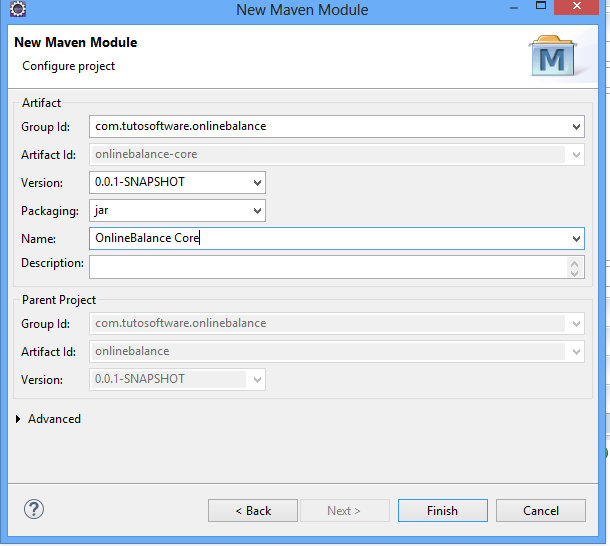Close the New Maven Module dialog
The width and height of the screenshot is (610, 546).
click(x=577, y=7)
